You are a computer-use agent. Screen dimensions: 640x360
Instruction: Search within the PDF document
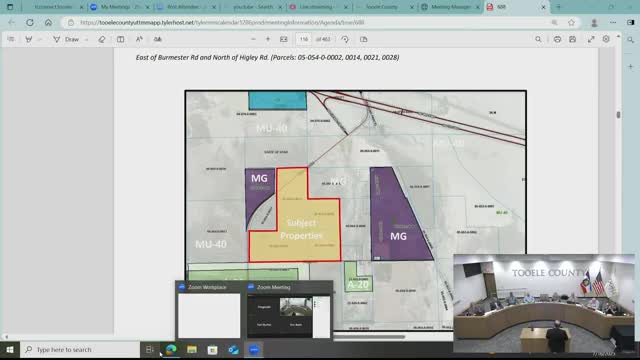point(538,39)
